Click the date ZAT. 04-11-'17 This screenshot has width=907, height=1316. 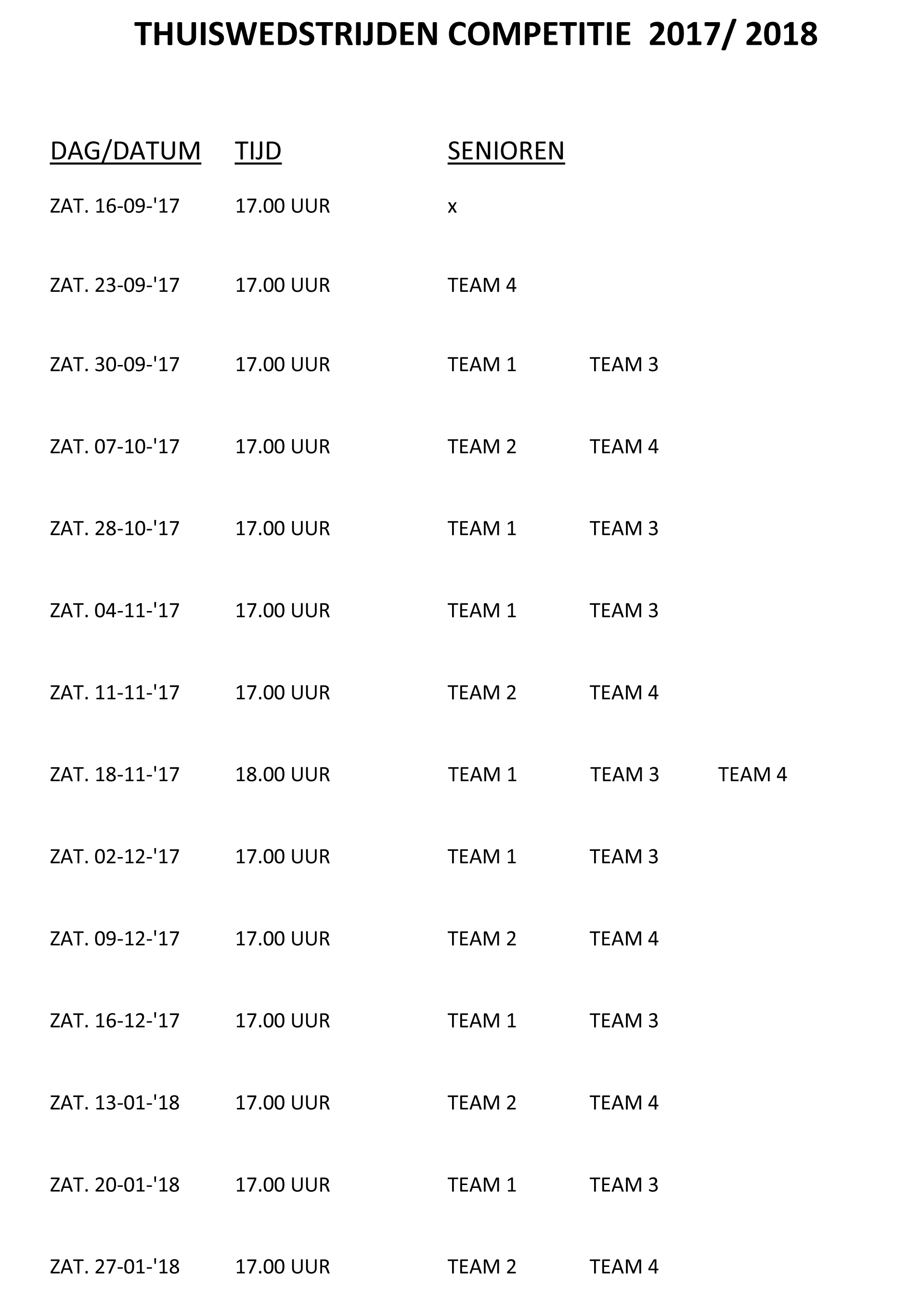click(x=115, y=611)
